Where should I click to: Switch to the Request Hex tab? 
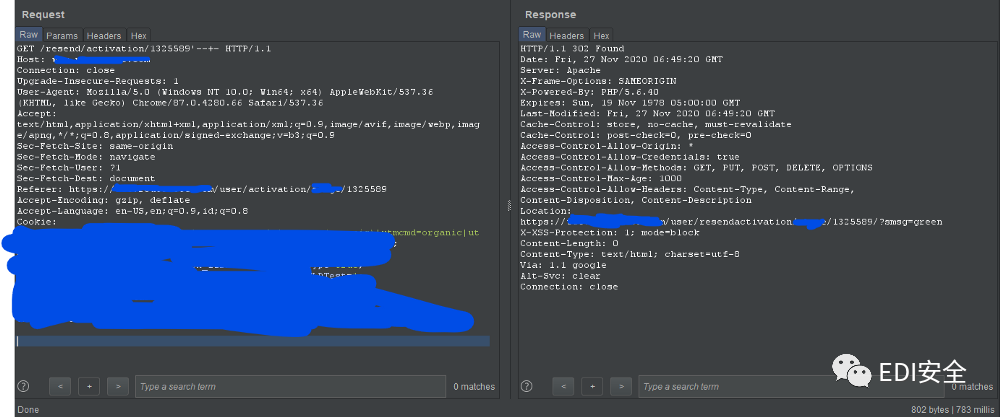(x=138, y=35)
